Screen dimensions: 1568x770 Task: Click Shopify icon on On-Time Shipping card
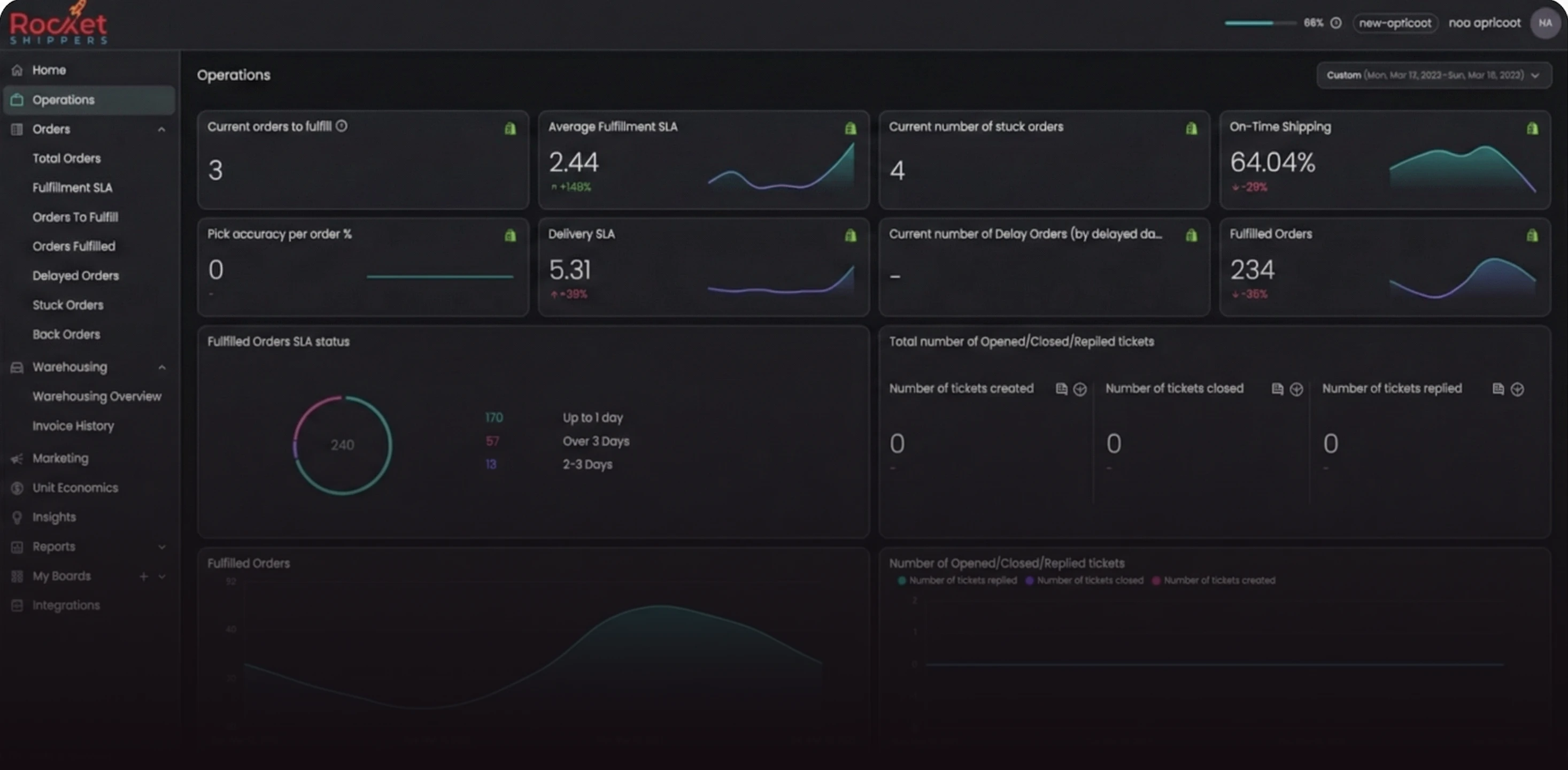pos(1532,128)
